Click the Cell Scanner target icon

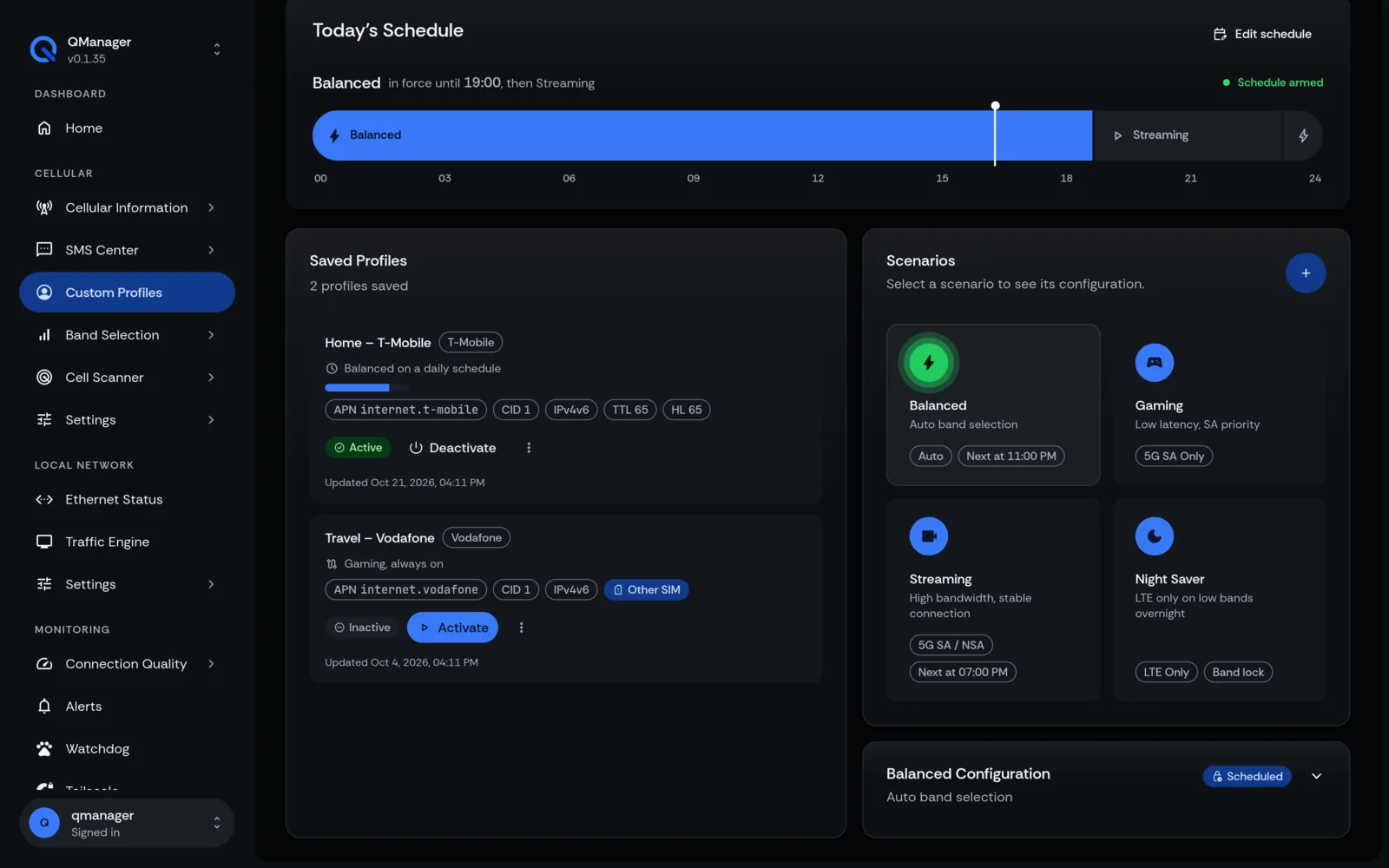tap(44, 378)
